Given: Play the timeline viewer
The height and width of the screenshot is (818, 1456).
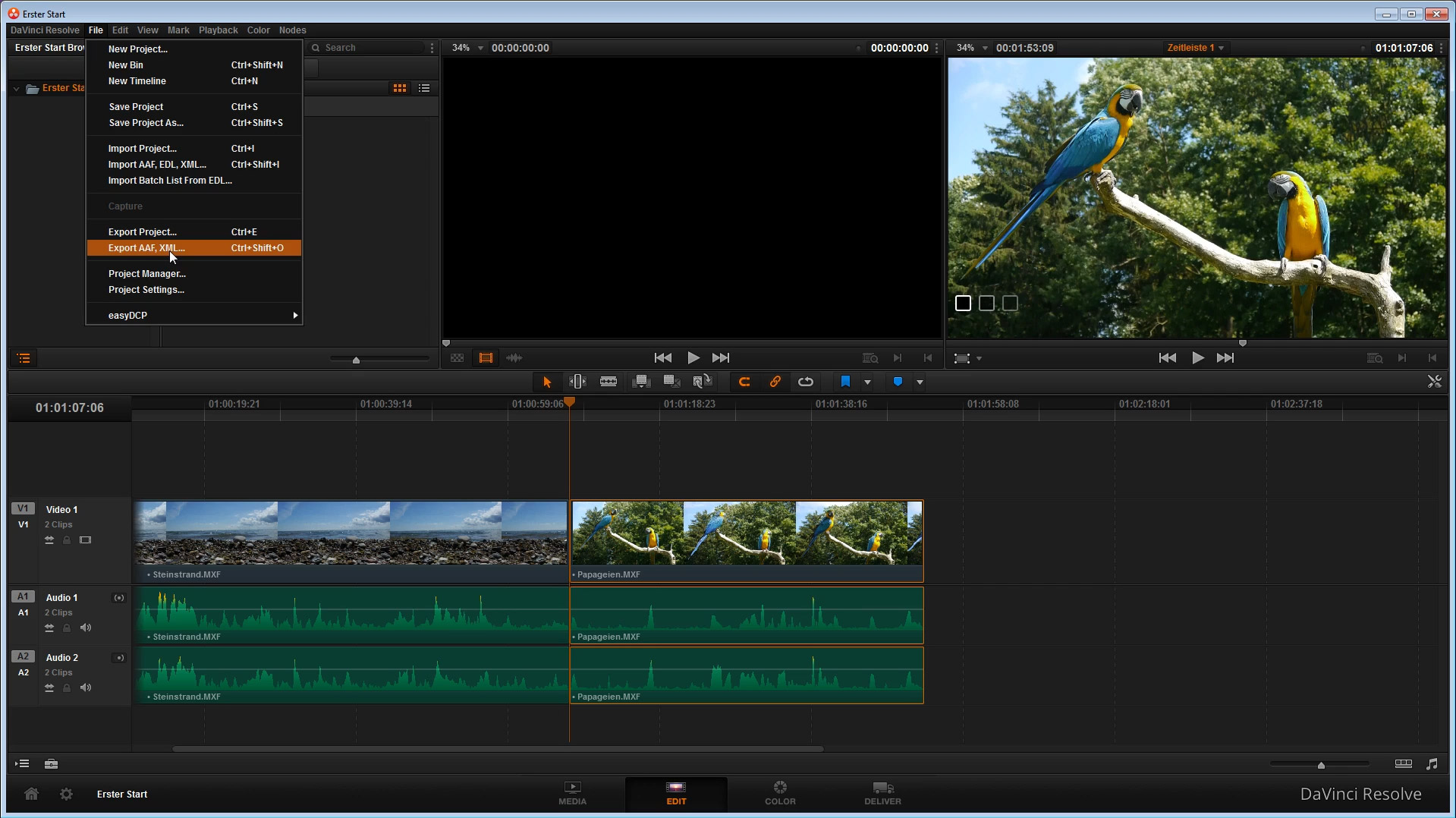Looking at the screenshot, I should point(1197,358).
